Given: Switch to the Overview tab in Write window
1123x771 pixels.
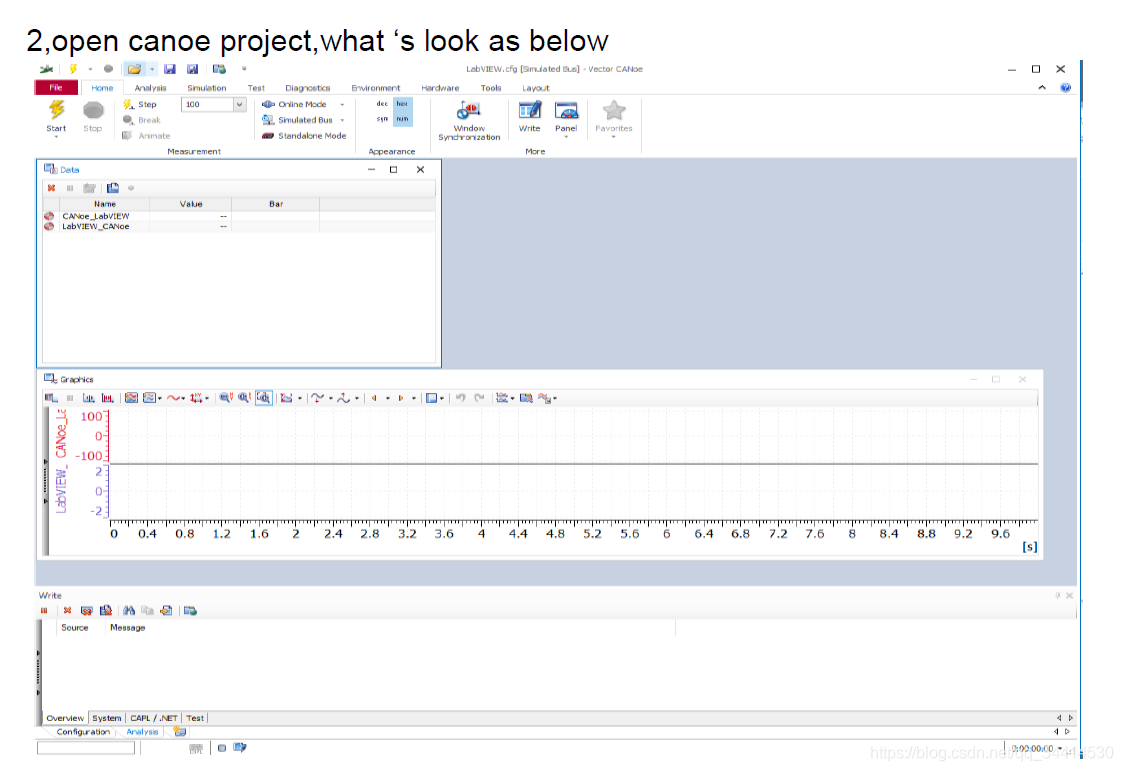Looking at the screenshot, I should coord(64,718).
